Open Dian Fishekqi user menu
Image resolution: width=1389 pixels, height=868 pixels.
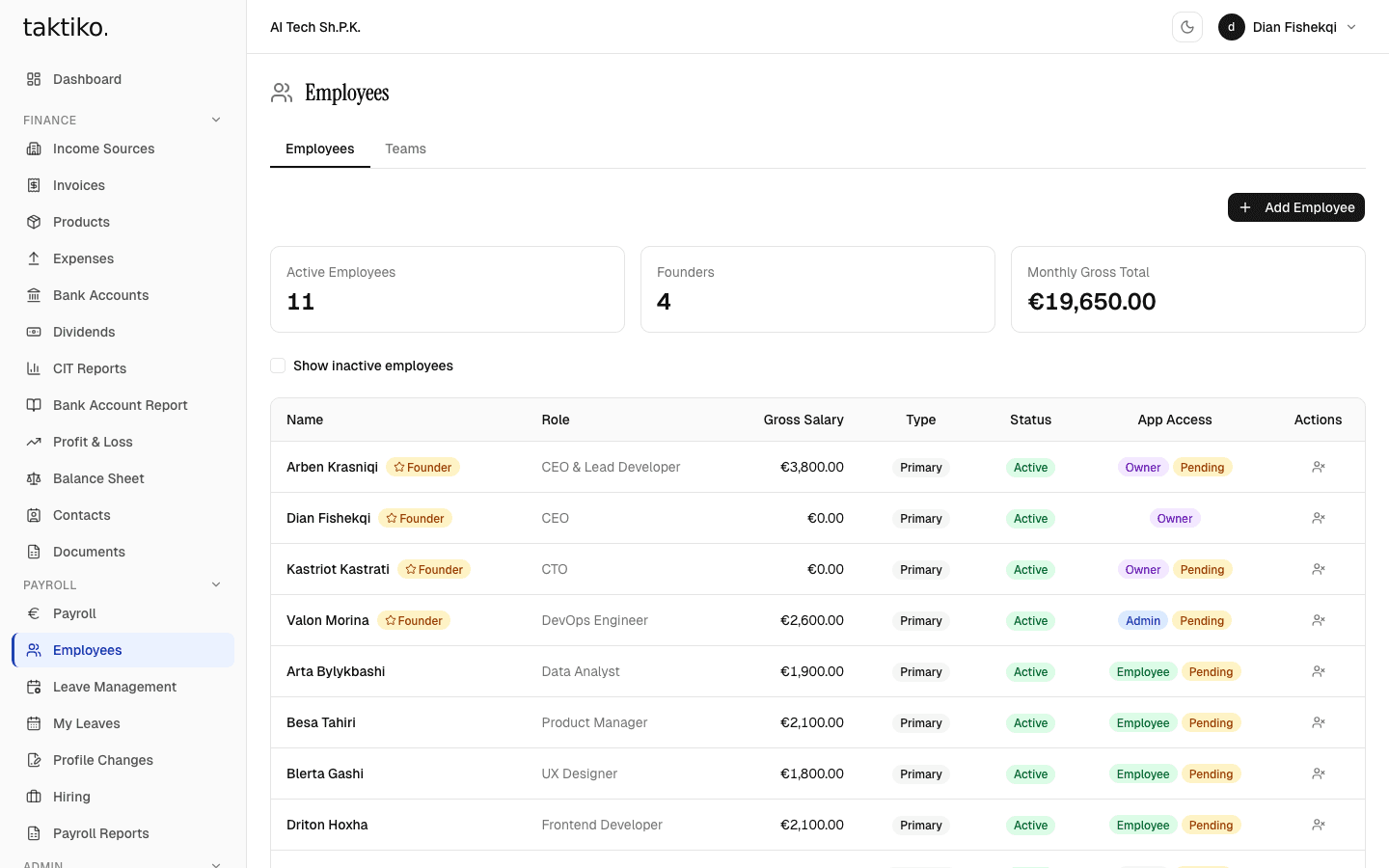(x=1288, y=27)
